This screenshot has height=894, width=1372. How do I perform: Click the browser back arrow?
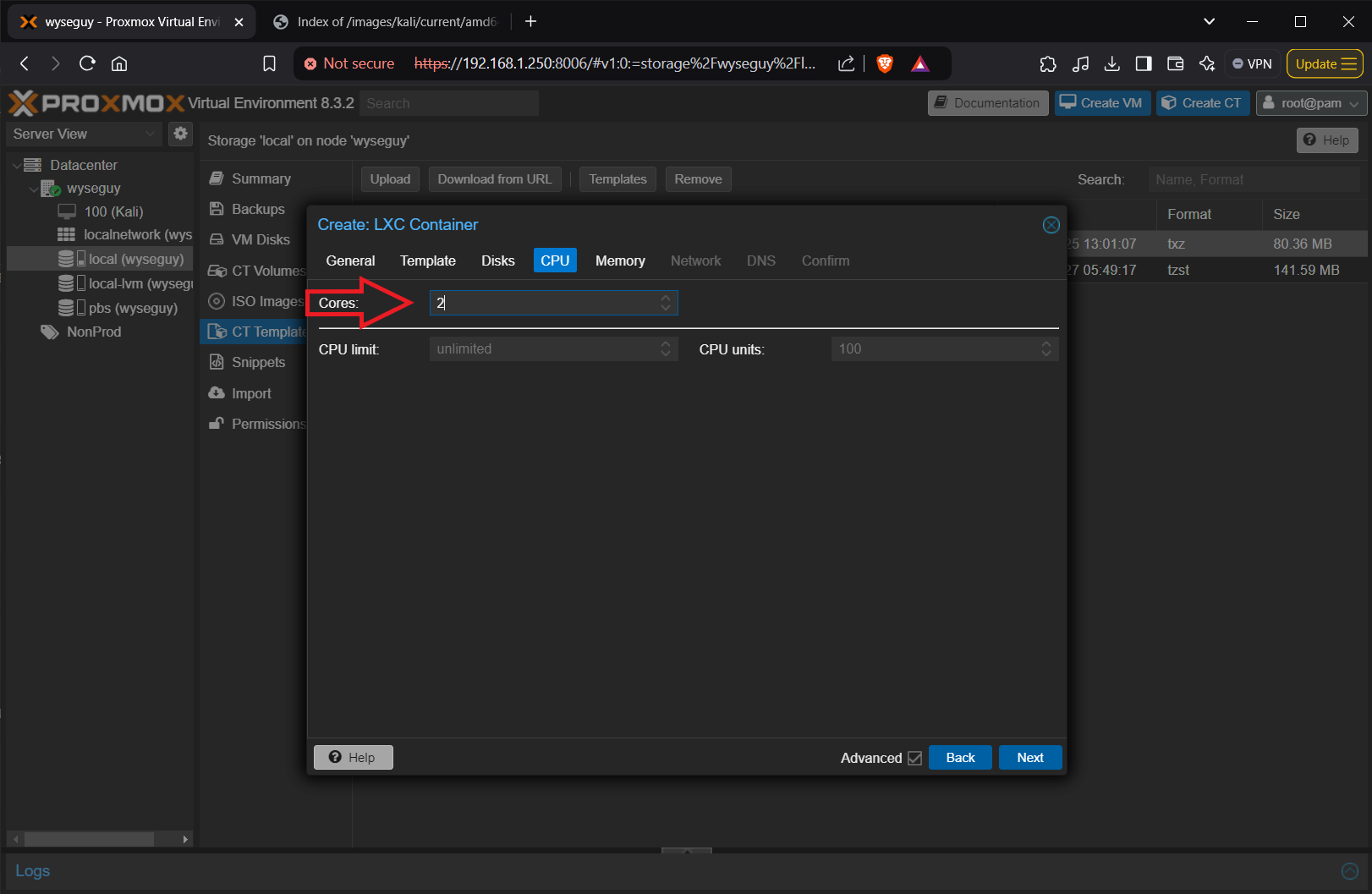25,63
